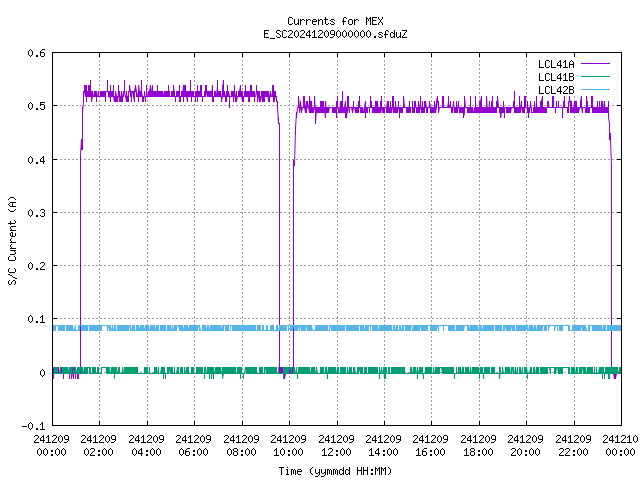Click the x-axis tick '241209 22:00'
Screen dimensions: 640x480
573,446
